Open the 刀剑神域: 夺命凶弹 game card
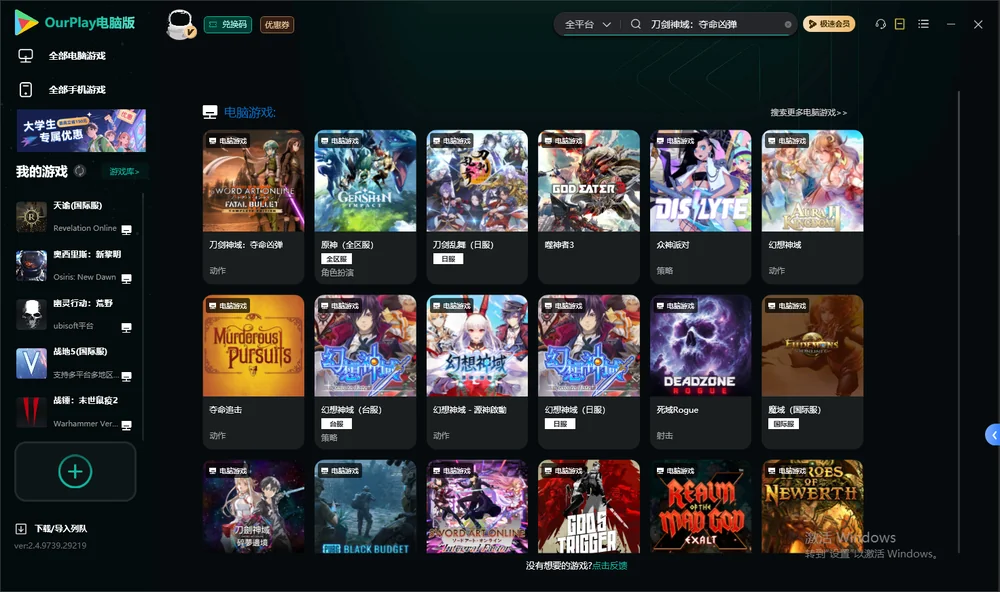 pyautogui.click(x=253, y=207)
